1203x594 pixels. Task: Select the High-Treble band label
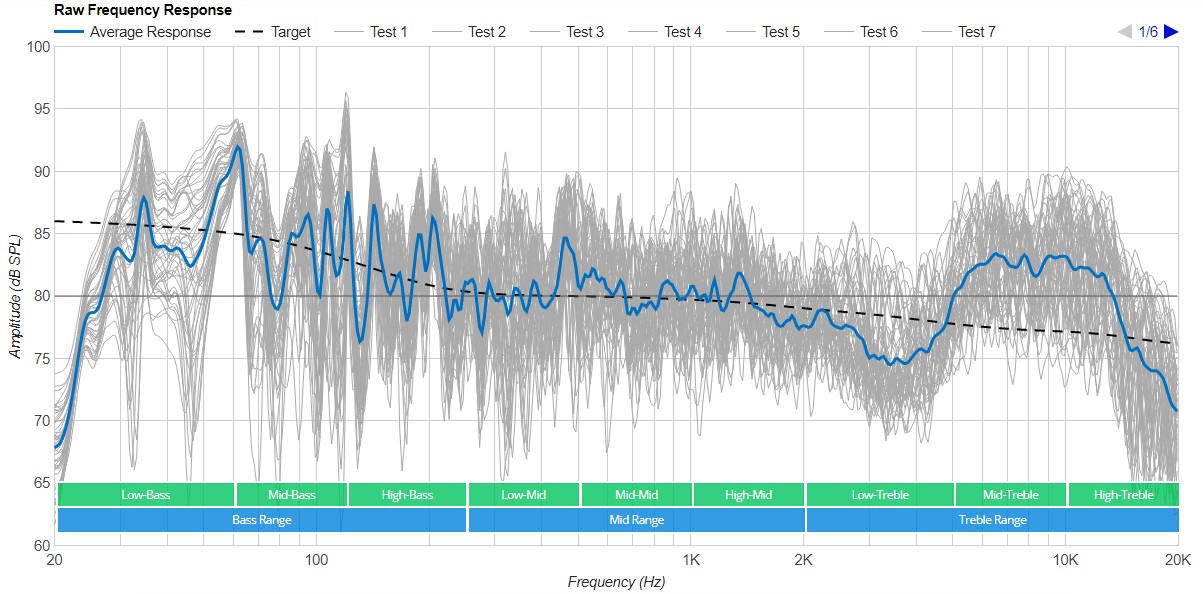(x=1123, y=494)
